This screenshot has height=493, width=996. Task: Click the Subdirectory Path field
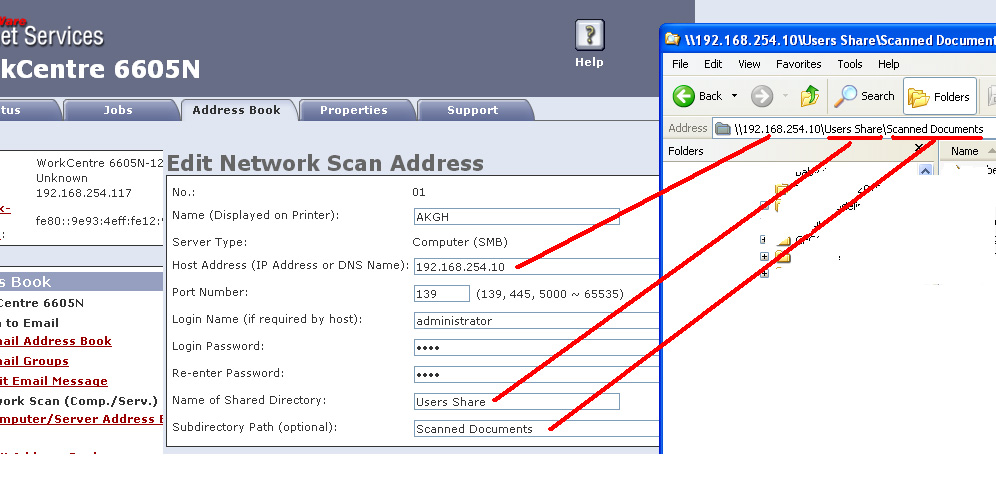pyautogui.click(x=537, y=429)
